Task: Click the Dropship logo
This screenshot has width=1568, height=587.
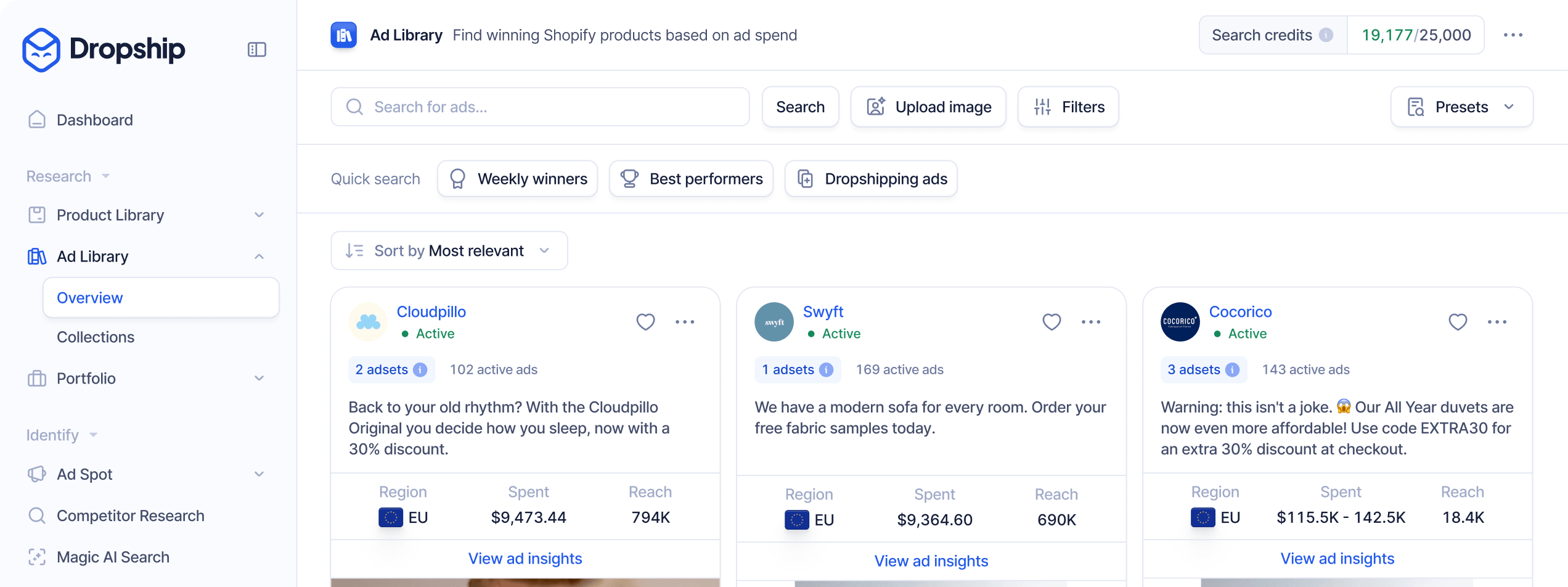Action: click(104, 49)
